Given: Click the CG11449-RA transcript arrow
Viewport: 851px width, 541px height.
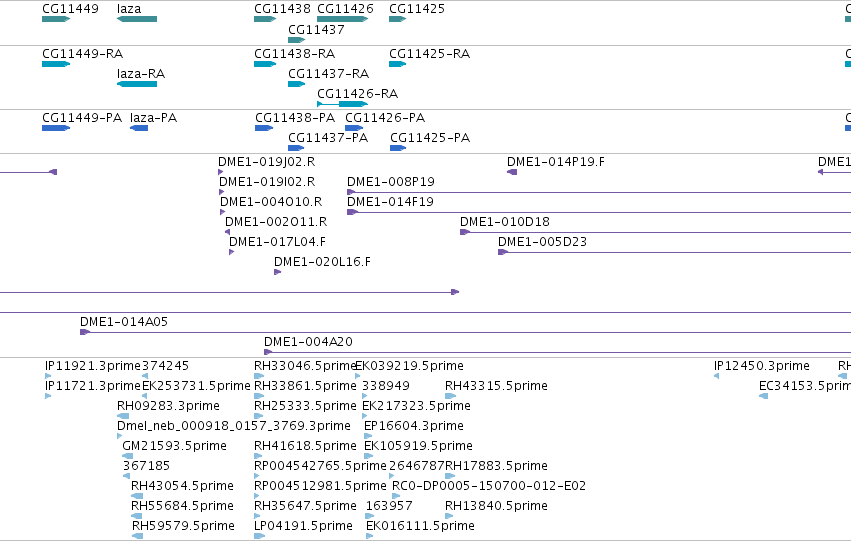Looking at the screenshot, I should 56,64.
